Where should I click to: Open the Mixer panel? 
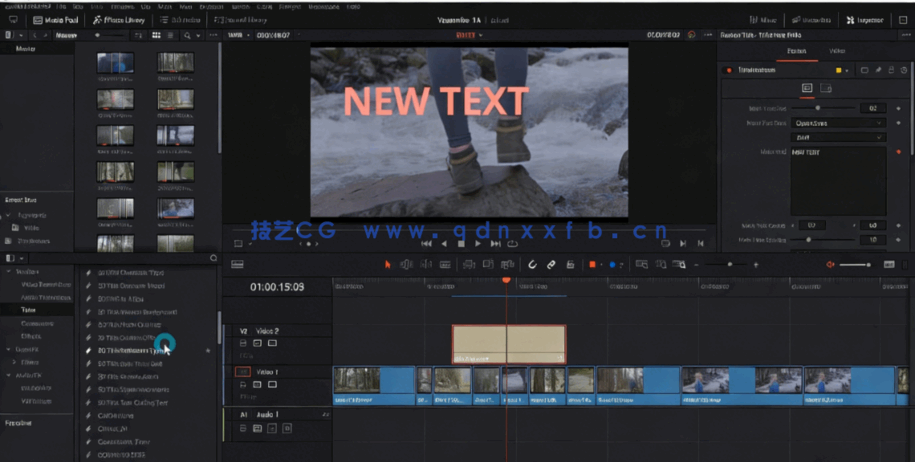(763, 20)
